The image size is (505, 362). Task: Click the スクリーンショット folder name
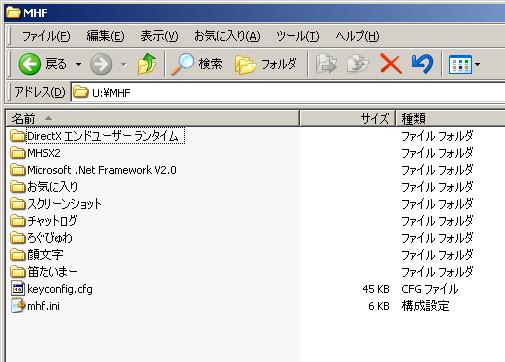pos(64,204)
